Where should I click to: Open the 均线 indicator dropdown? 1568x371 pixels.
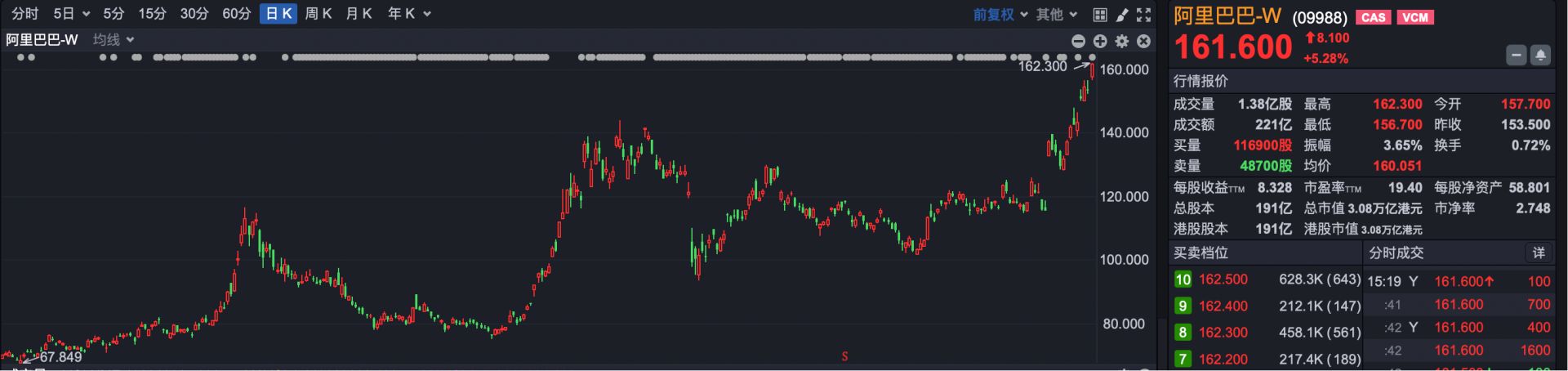[114, 39]
